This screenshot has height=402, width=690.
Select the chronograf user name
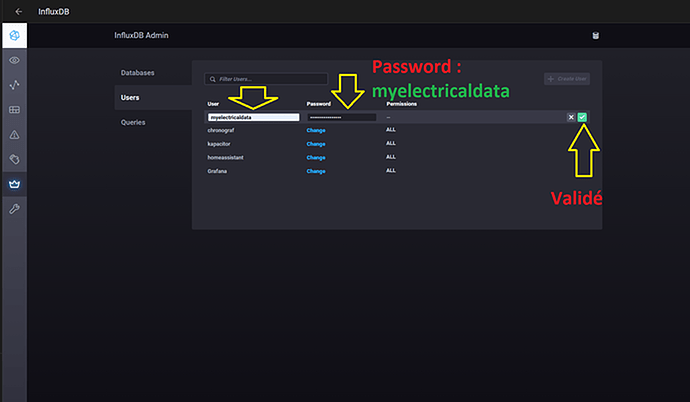[x=221, y=130]
